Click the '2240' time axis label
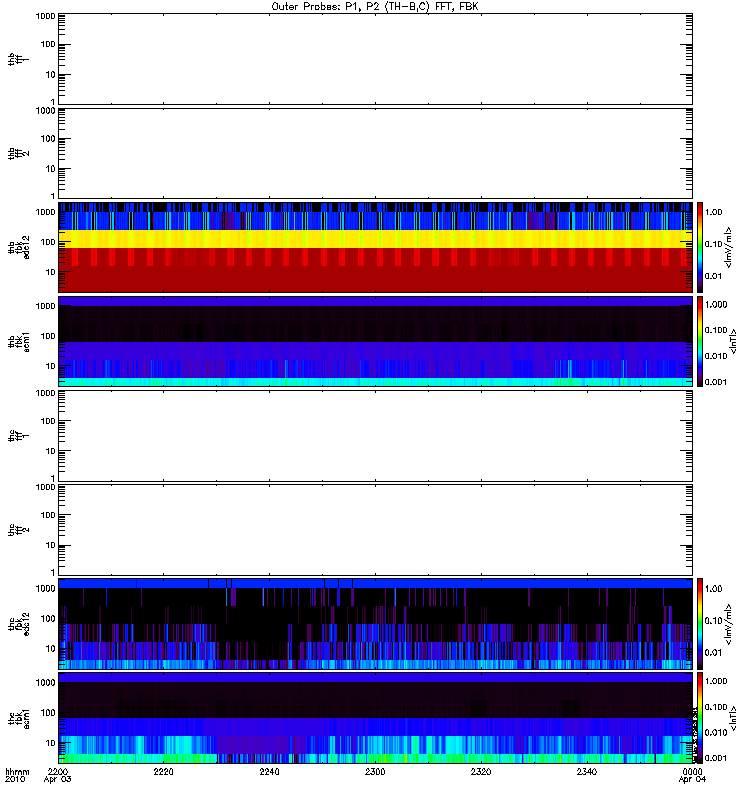 [269, 772]
